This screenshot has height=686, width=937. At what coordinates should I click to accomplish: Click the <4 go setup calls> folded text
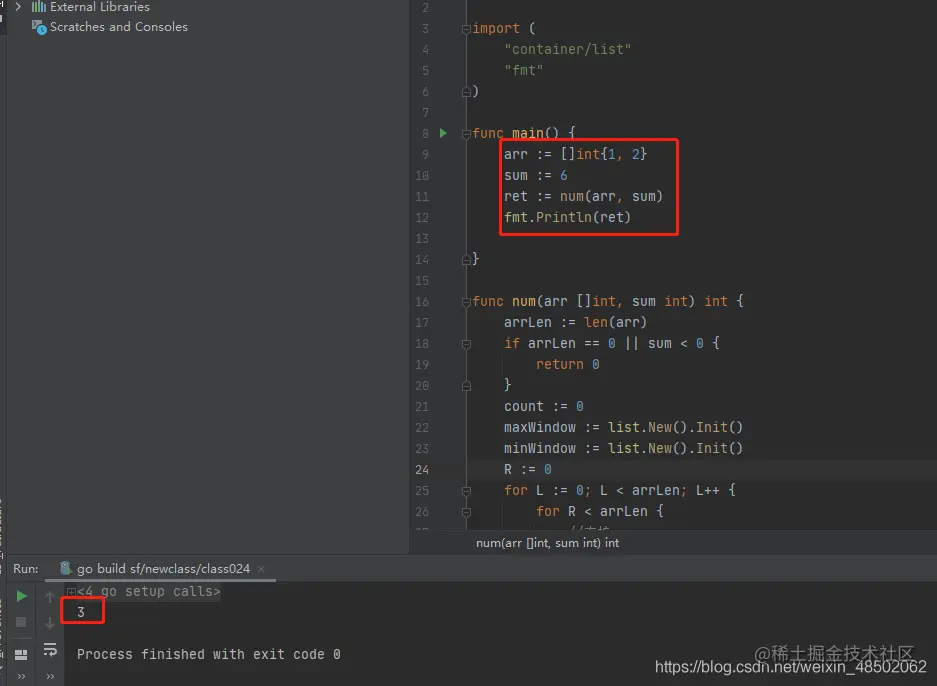(148, 591)
